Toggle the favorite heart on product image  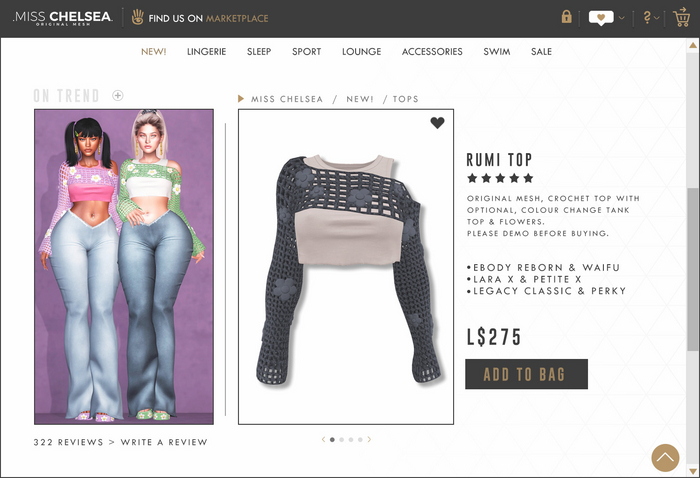438,123
